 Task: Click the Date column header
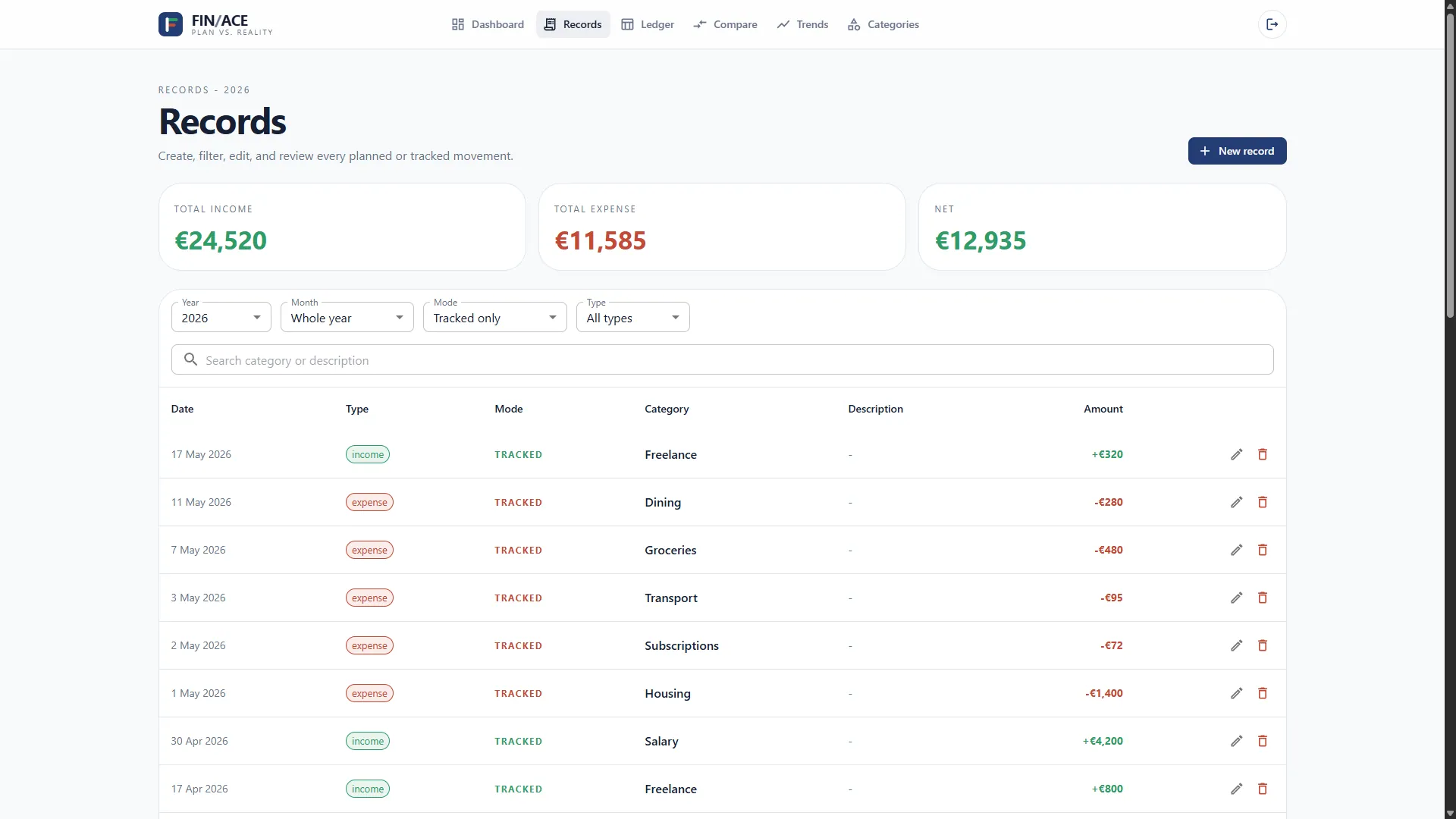[x=182, y=409]
